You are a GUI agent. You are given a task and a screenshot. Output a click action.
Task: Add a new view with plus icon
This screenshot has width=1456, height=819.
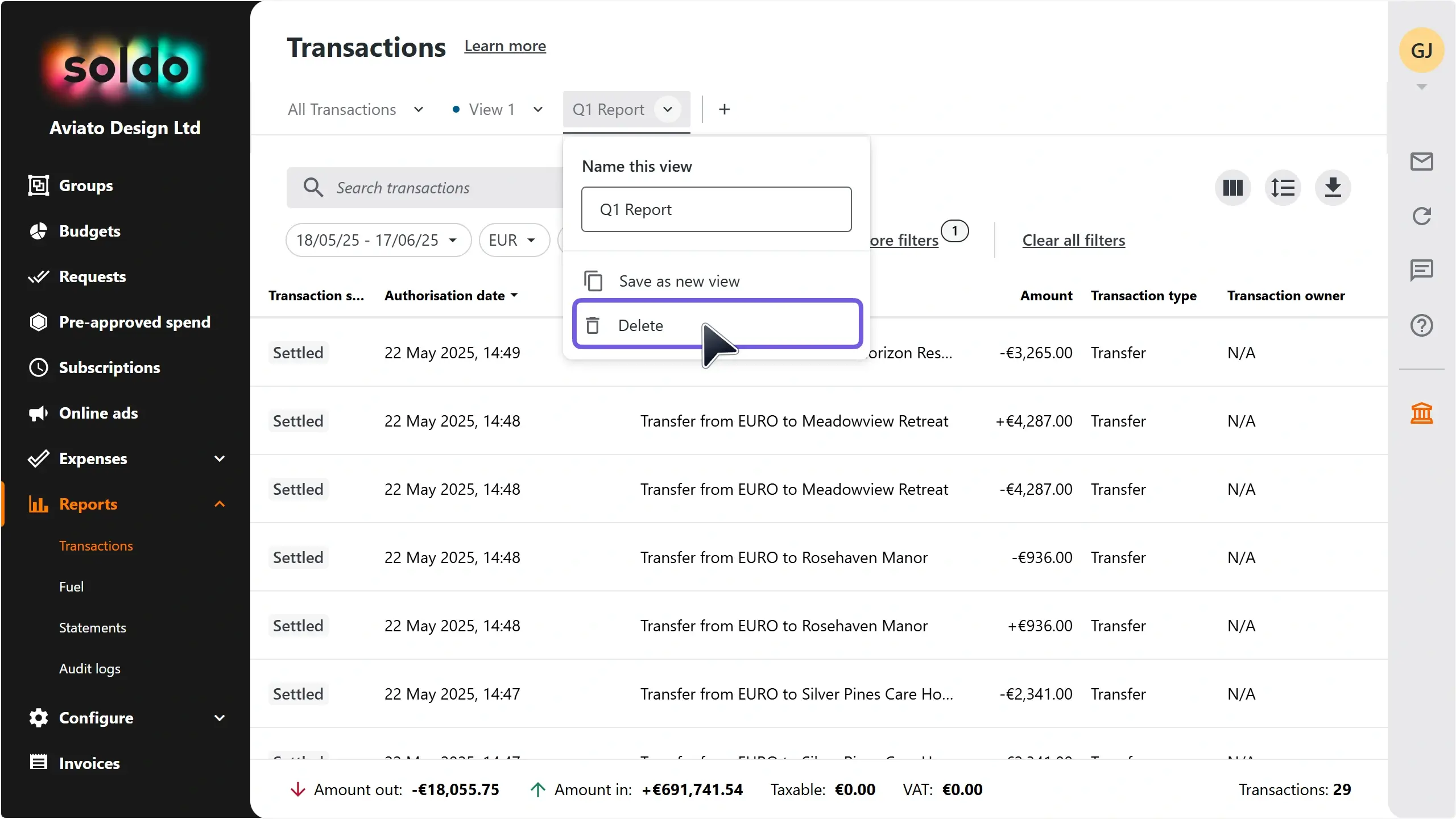(x=724, y=109)
